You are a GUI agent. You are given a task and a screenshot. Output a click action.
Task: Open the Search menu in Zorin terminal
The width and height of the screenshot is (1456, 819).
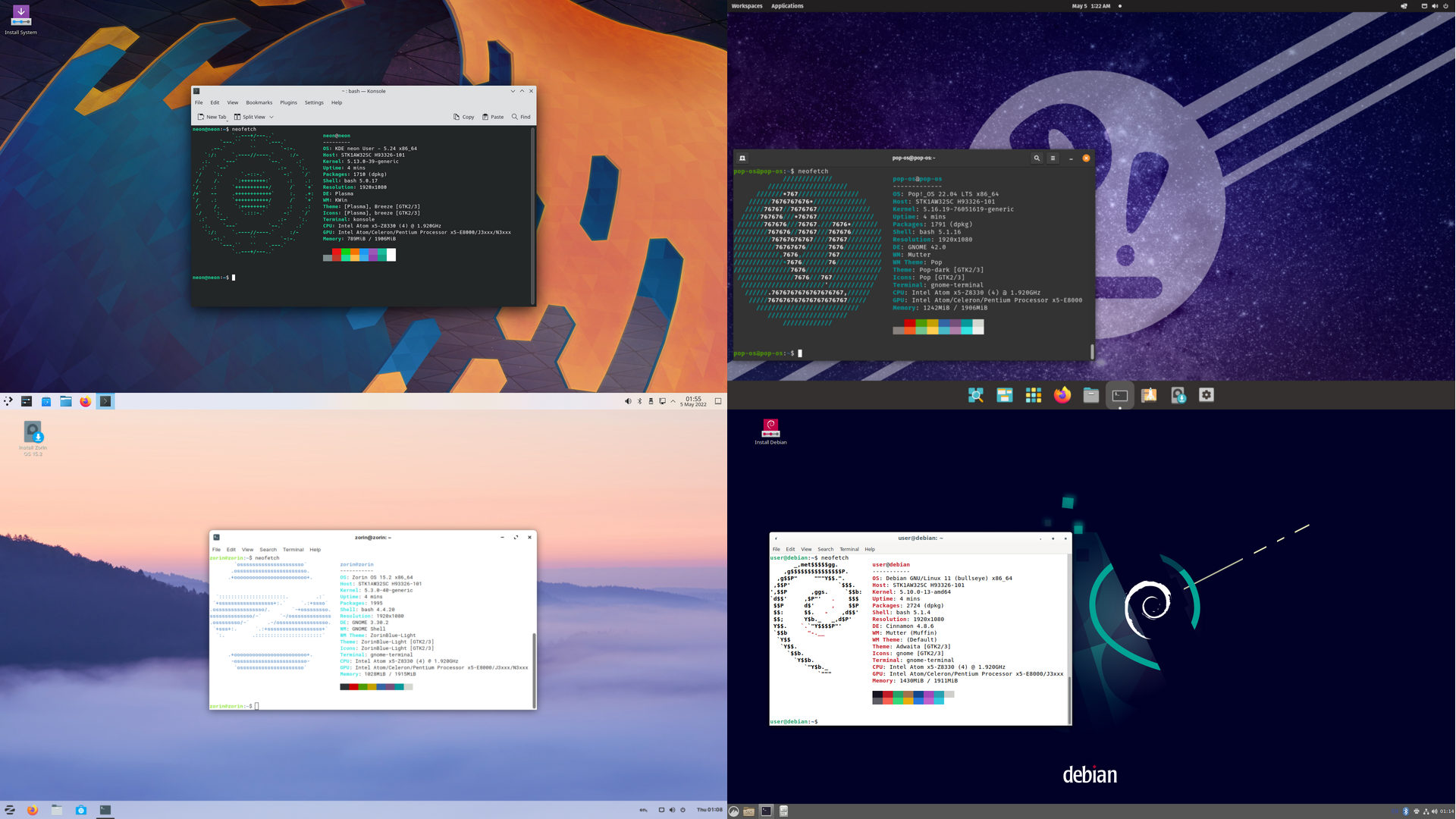tap(268, 550)
